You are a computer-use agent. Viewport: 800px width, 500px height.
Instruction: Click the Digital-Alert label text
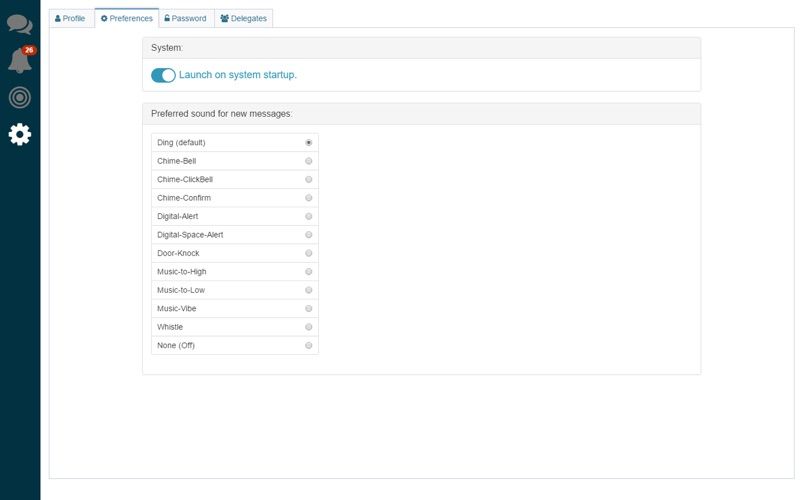(x=178, y=216)
